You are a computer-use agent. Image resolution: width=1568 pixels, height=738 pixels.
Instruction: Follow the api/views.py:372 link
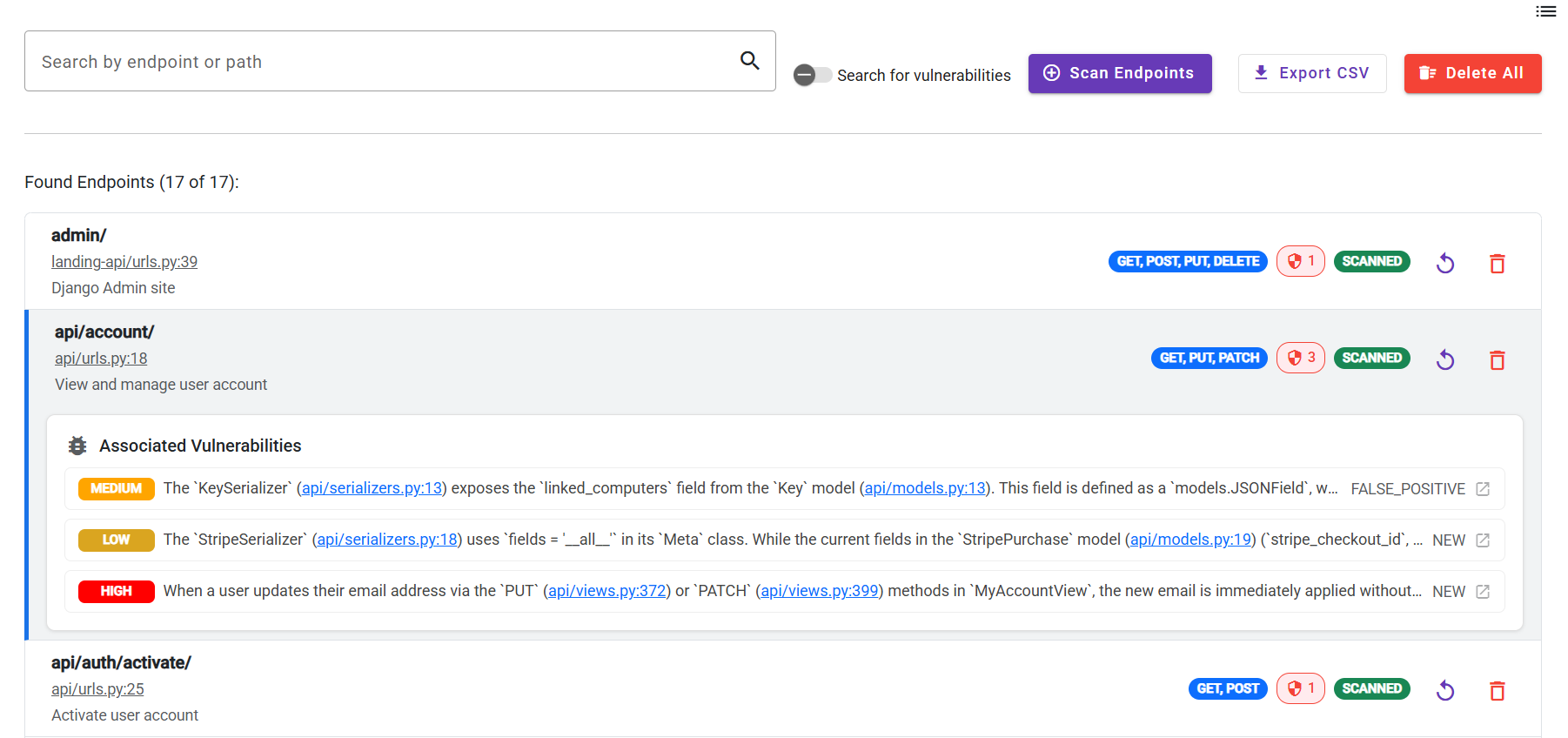pos(606,591)
